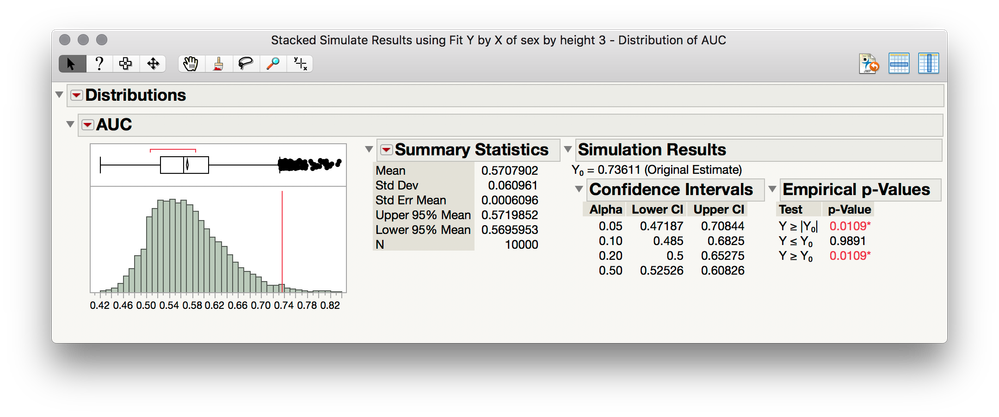Open the data table script icon
Viewport: 999px width, 417px height.
869,64
